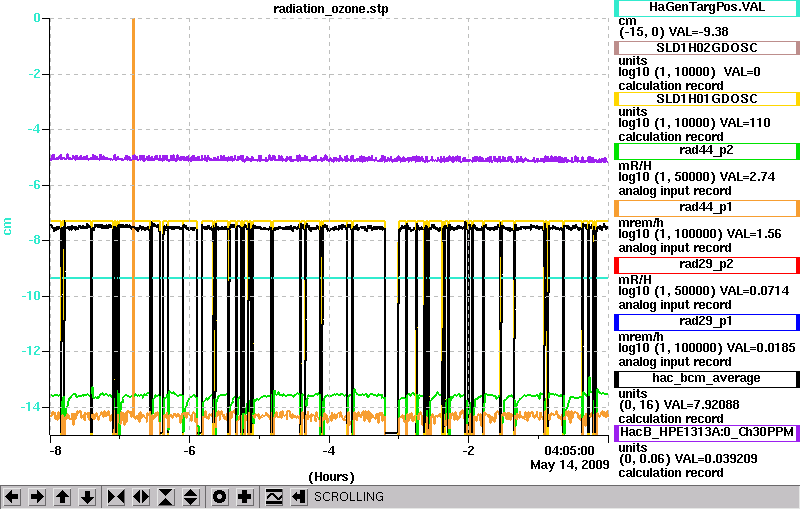
Task: Click the SCROLLING status label
Action: (x=348, y=497)
